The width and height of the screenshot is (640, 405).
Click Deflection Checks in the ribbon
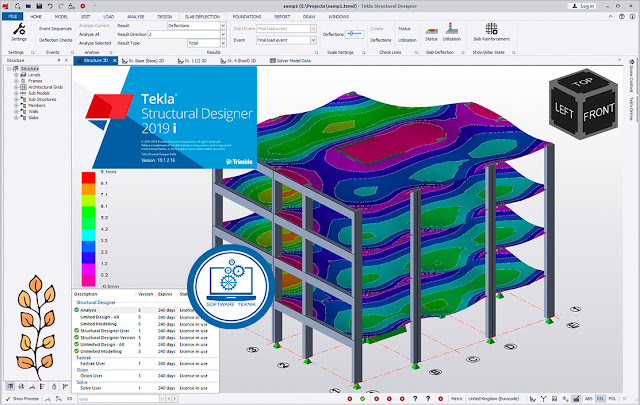click(x=56, y=40)
